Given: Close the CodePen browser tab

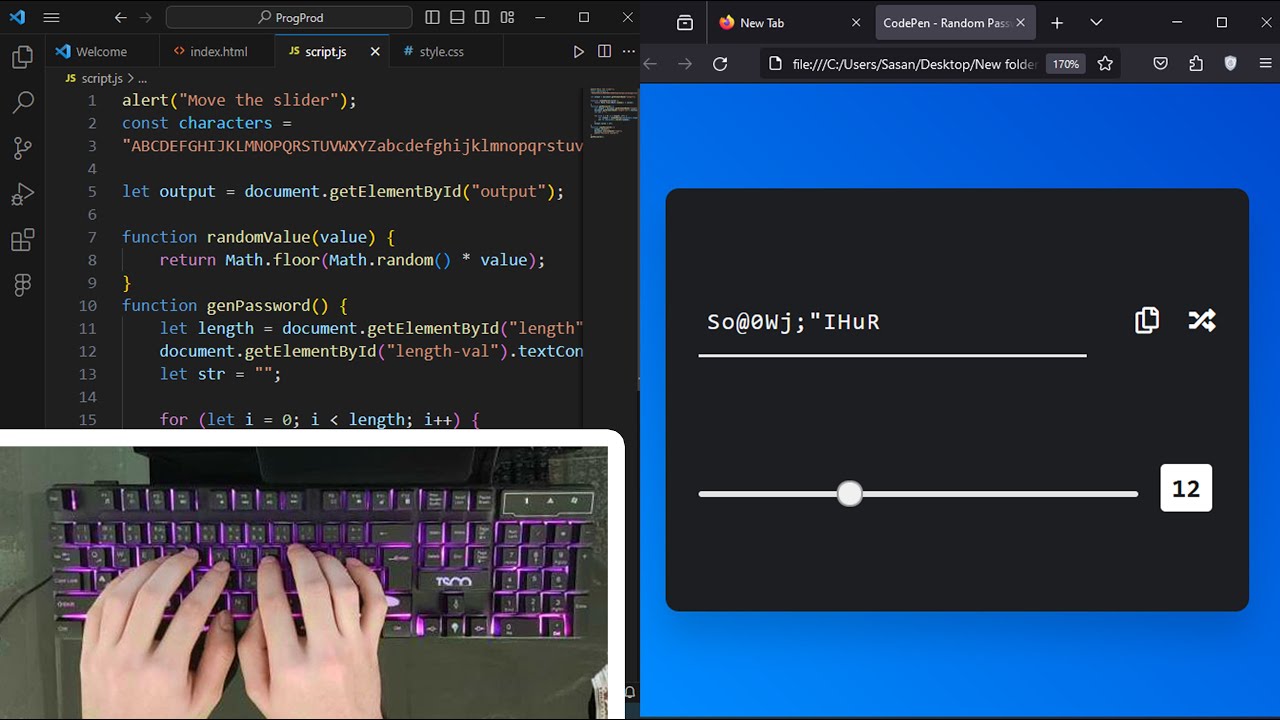Looking at the screenshot, I should (x=1021, y=22).
